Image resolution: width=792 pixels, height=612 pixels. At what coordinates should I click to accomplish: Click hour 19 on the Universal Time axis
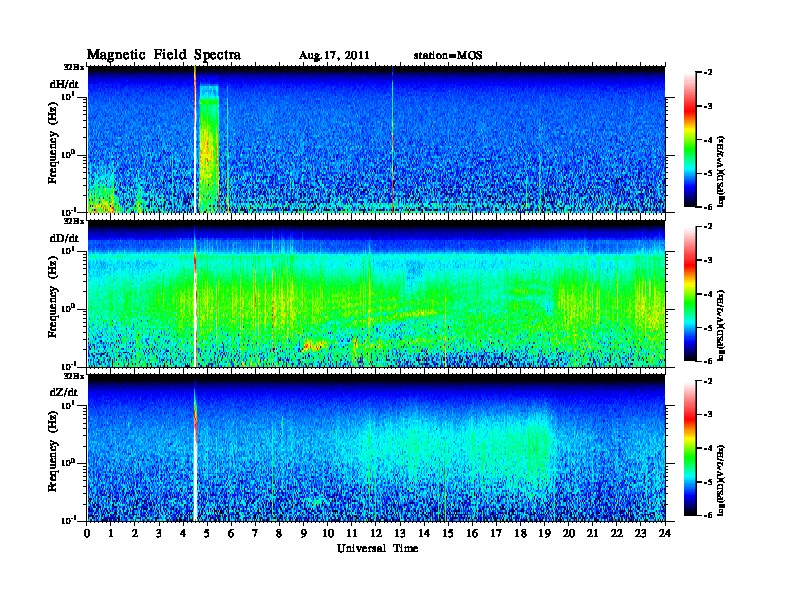tap(544, 533)
